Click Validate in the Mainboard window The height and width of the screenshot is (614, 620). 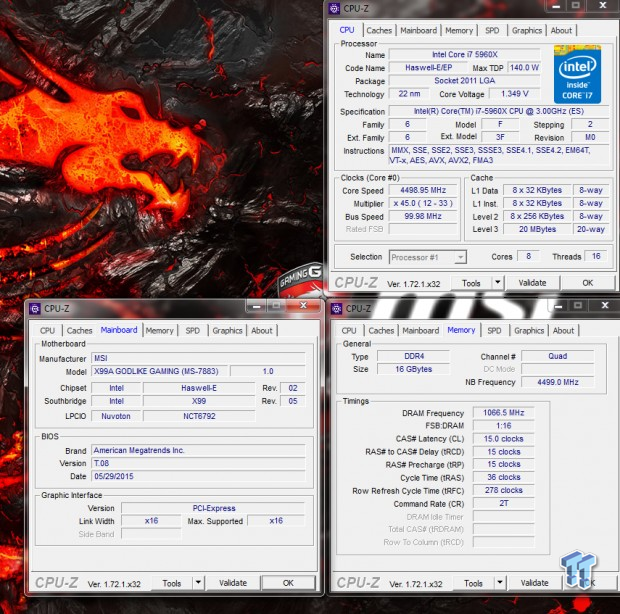pyautogui.click(x=233, y=583)
